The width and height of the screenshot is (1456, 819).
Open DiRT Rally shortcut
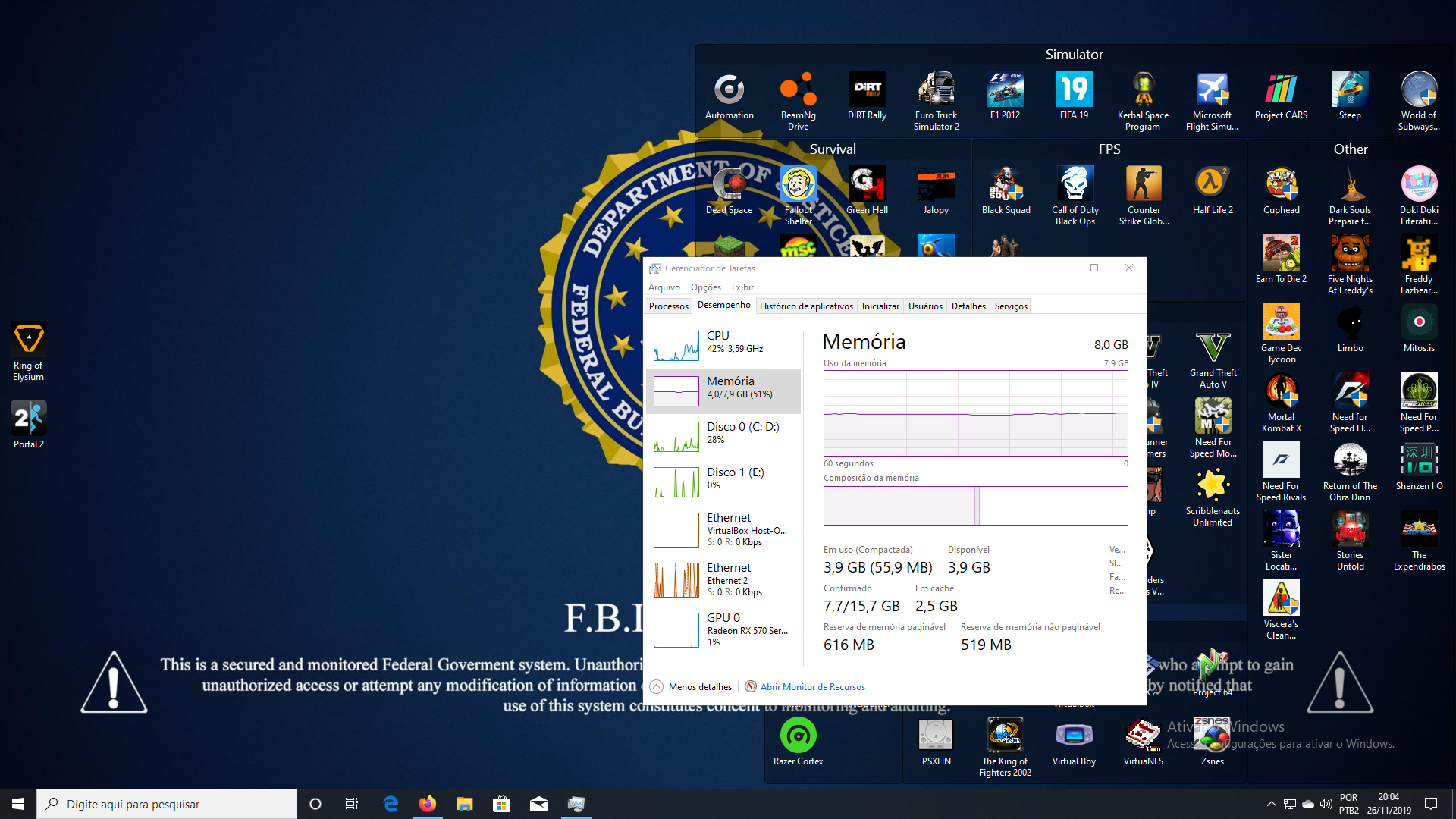867,96
